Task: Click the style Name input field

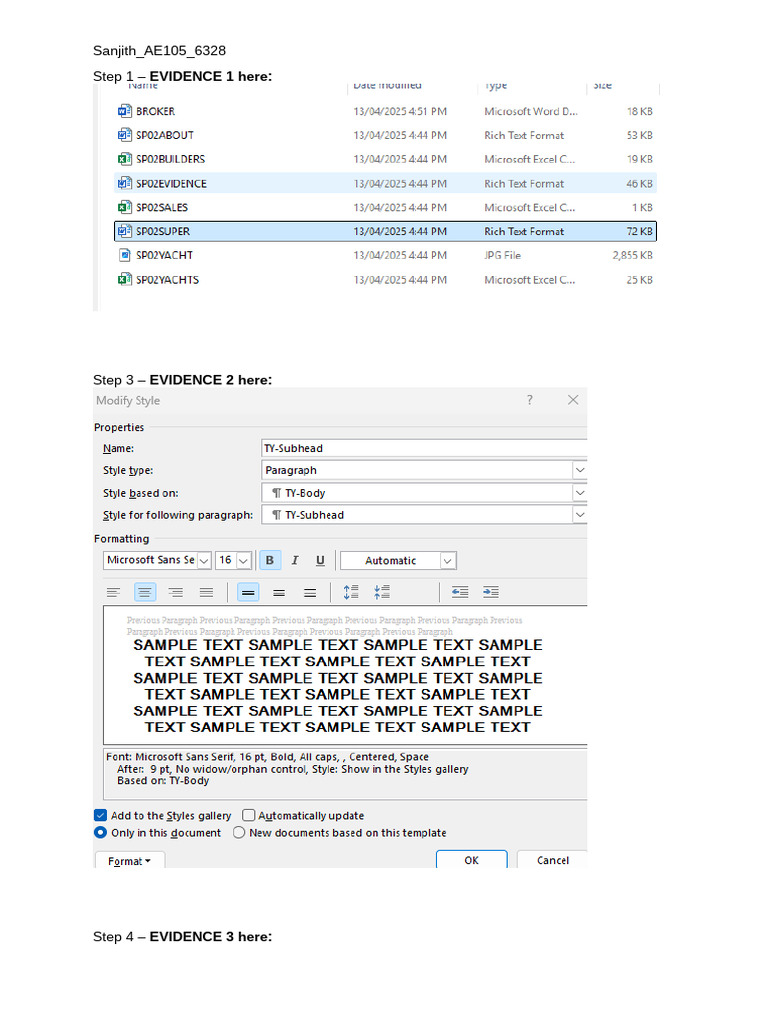Action: (424, 448)
